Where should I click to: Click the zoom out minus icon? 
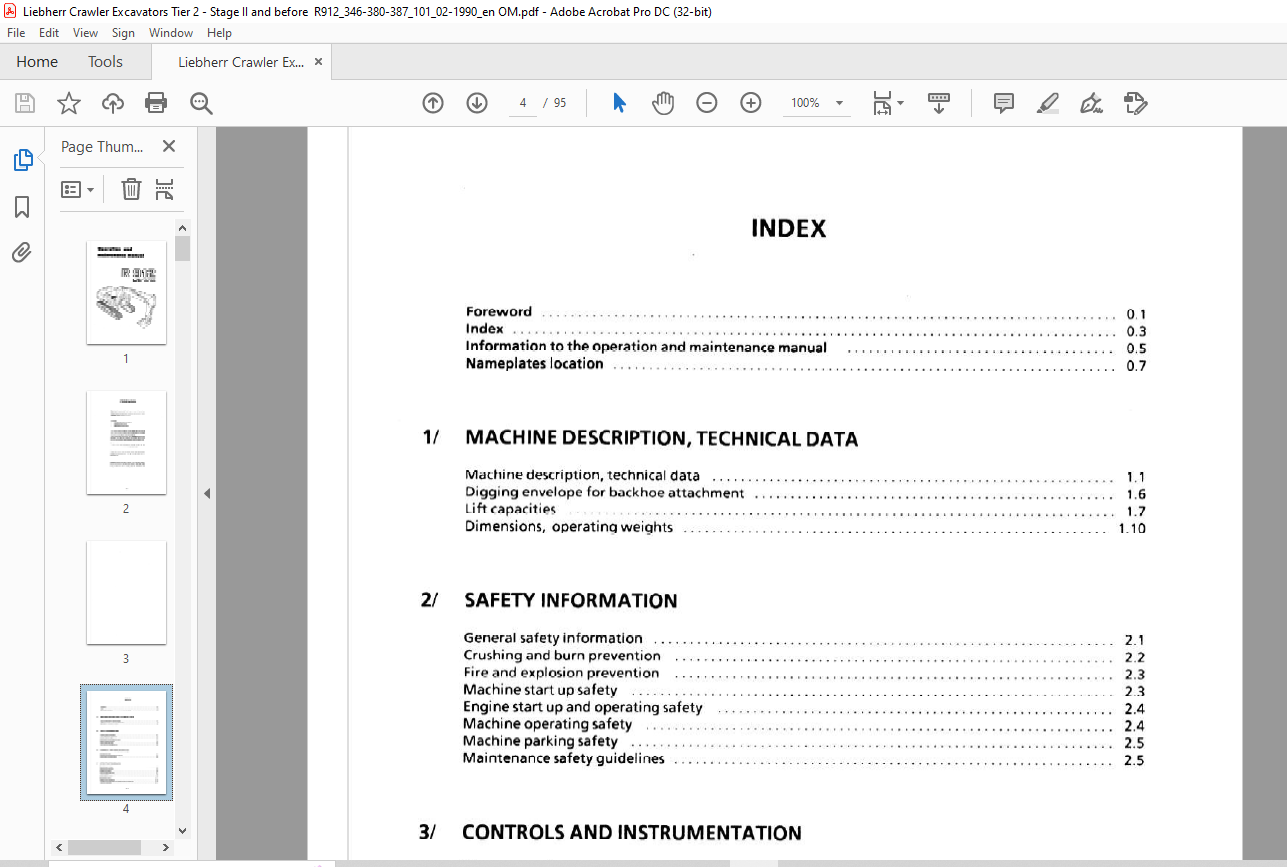coord(707,103)
